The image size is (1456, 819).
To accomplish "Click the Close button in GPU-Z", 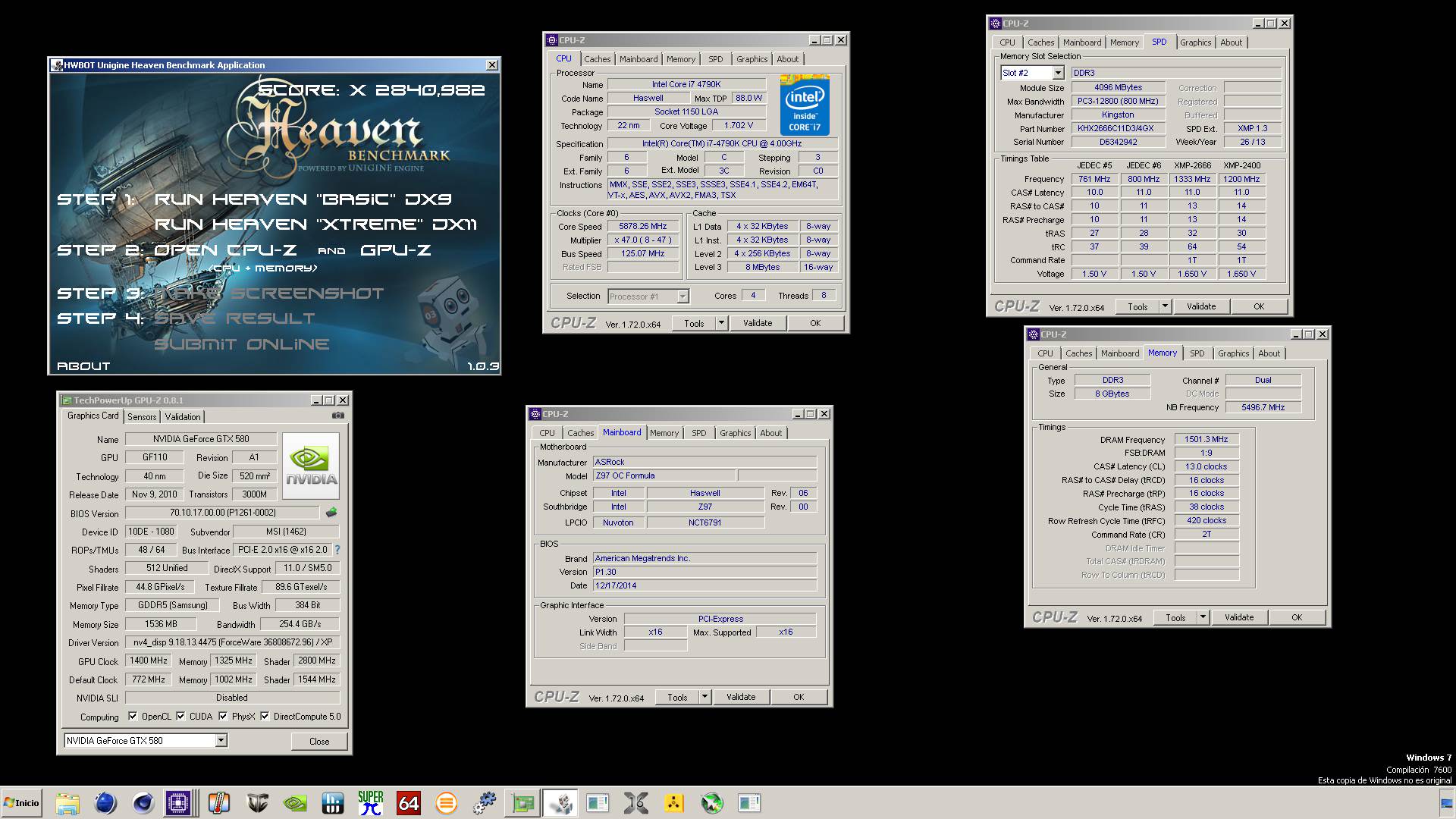I will [319, 741].
